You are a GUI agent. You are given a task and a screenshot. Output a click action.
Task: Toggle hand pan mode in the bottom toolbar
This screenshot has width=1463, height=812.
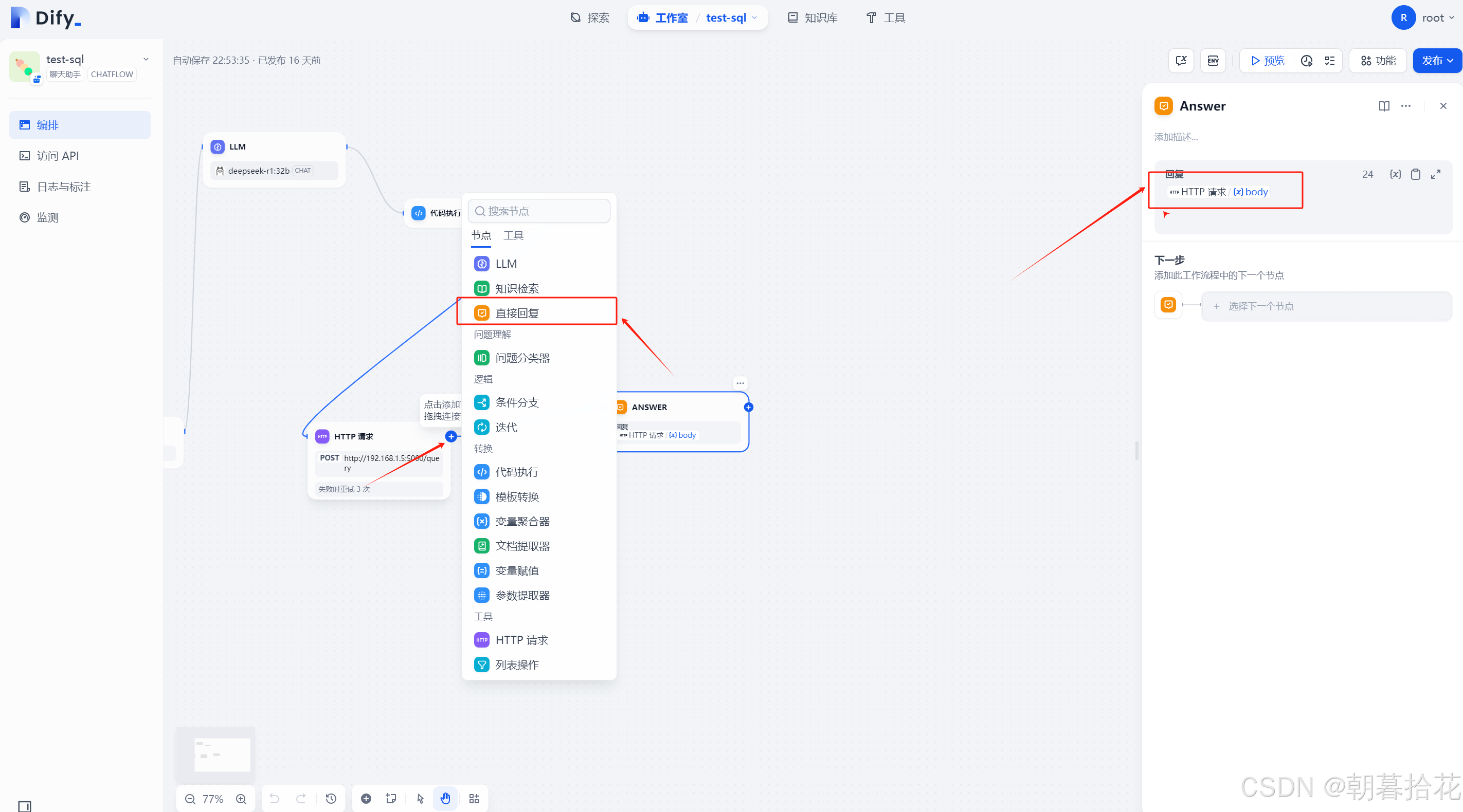(x=445, y=799)
